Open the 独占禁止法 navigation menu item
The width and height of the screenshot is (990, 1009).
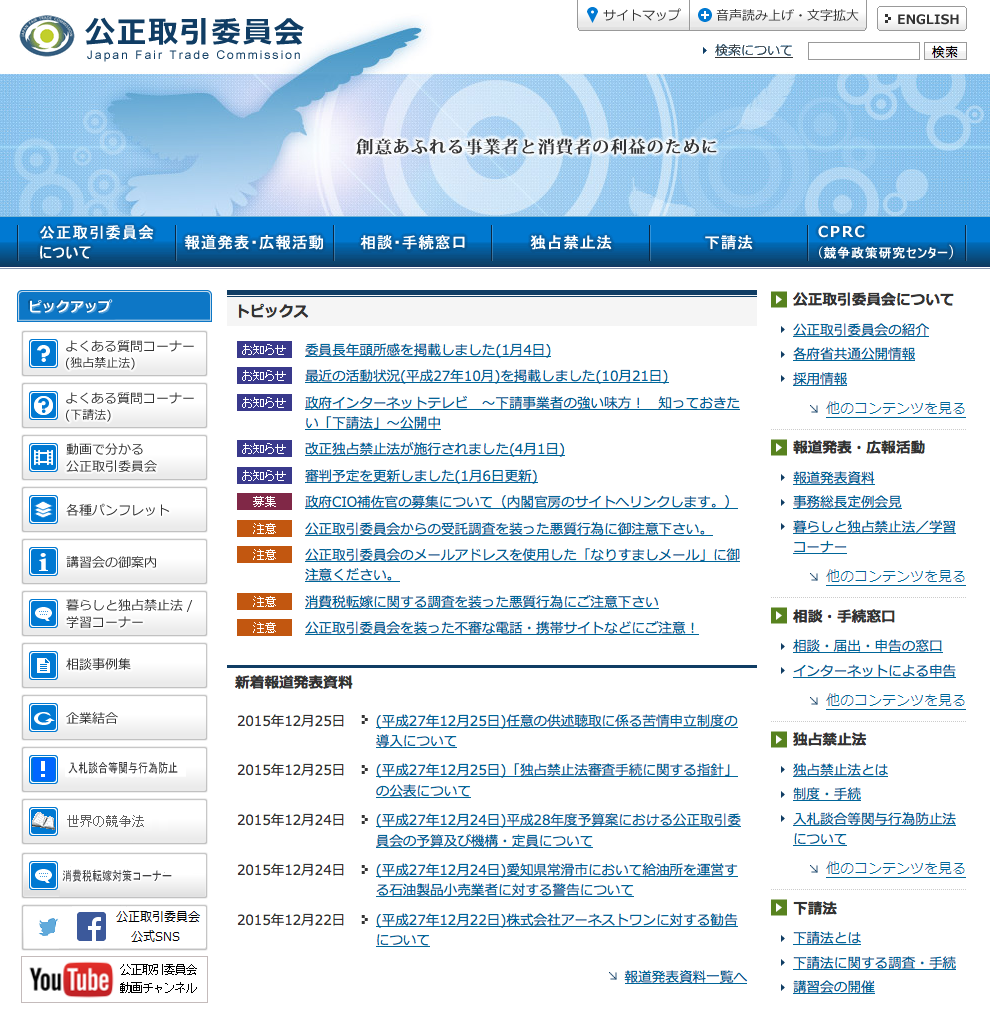click(570, 243)
